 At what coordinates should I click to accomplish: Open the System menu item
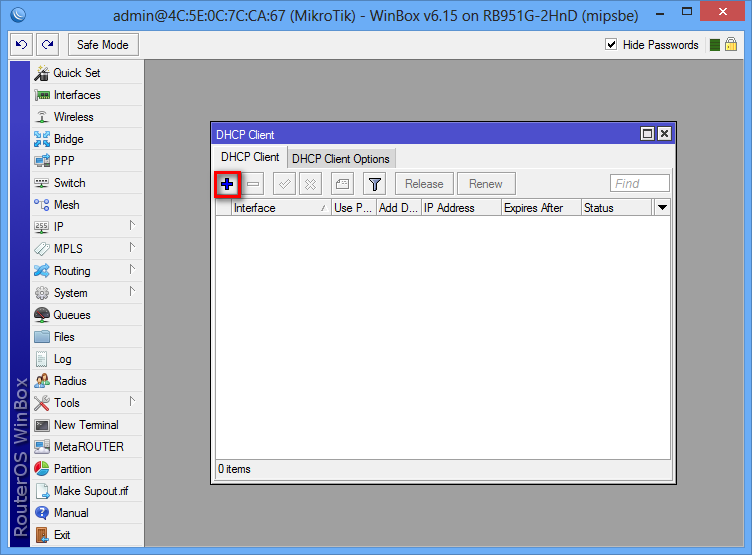(87, 293)
